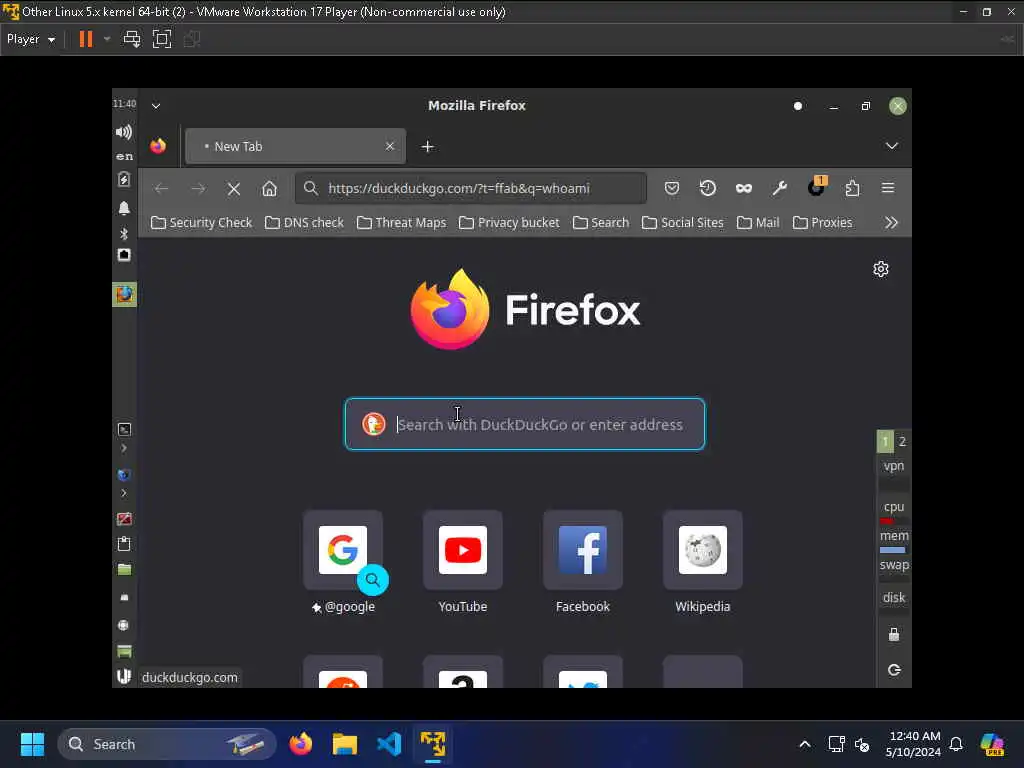Click the volume speaker icon in panel
The width and height of the screenshot is (1024, 768).
pyautogui.click(x=124, y=133)
